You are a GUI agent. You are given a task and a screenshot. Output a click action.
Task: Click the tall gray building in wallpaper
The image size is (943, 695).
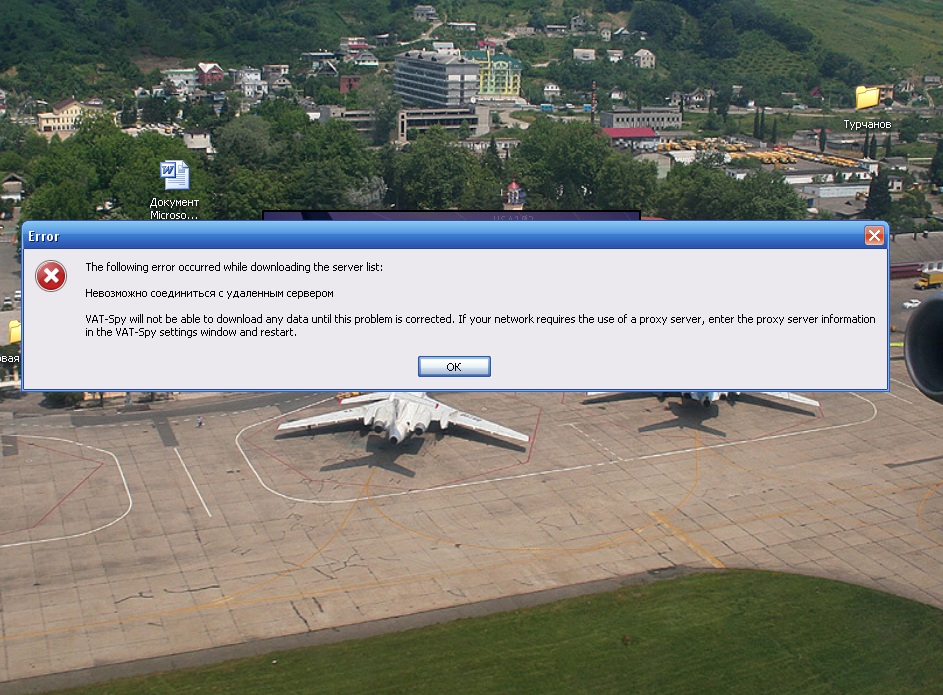pyautogui.click(x=436, y=79)
